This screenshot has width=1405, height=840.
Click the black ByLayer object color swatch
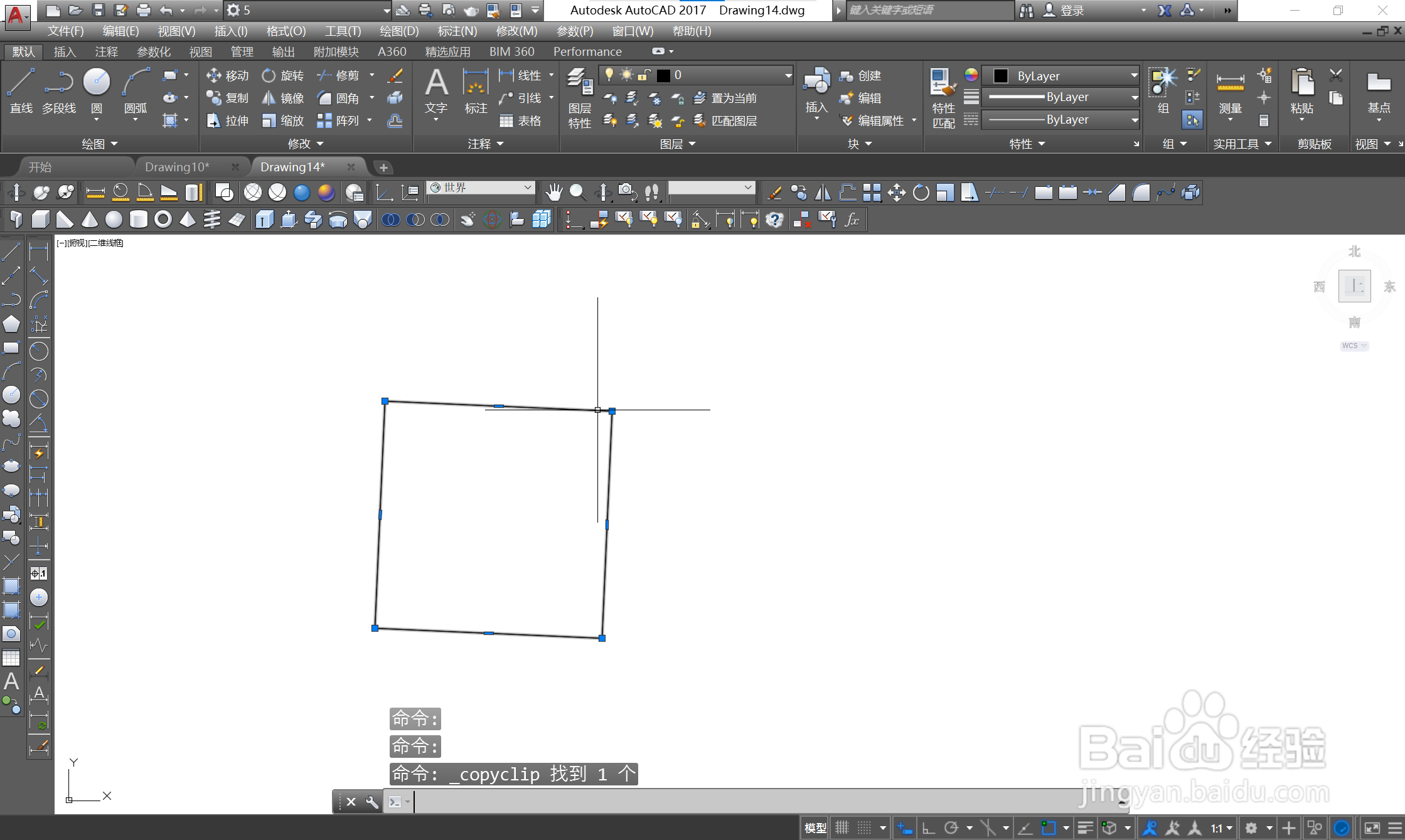1001,76
